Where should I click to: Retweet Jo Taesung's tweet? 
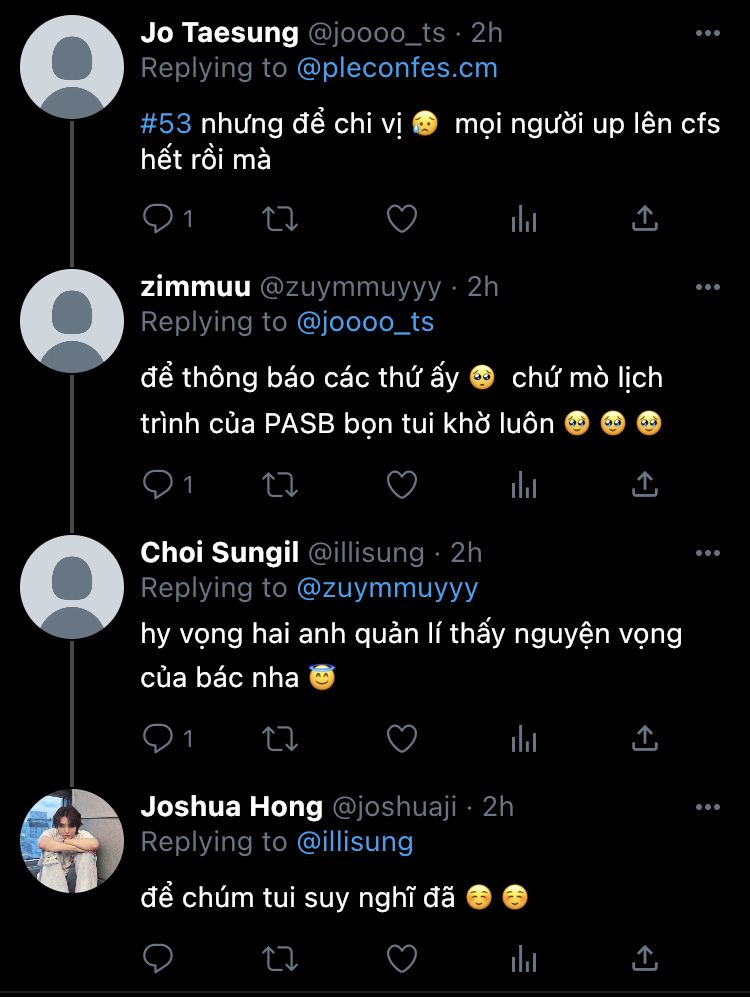pos(280,219)
